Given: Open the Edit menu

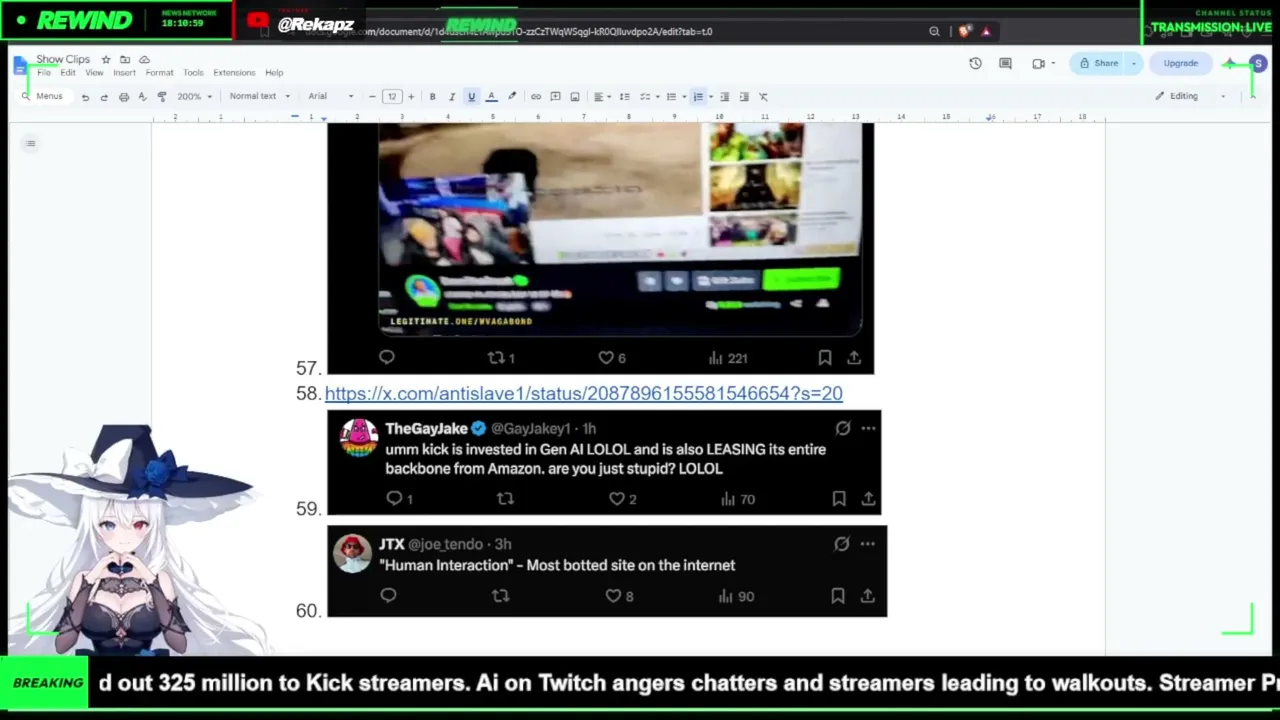Looking at the screenshot, I should 67,73.
